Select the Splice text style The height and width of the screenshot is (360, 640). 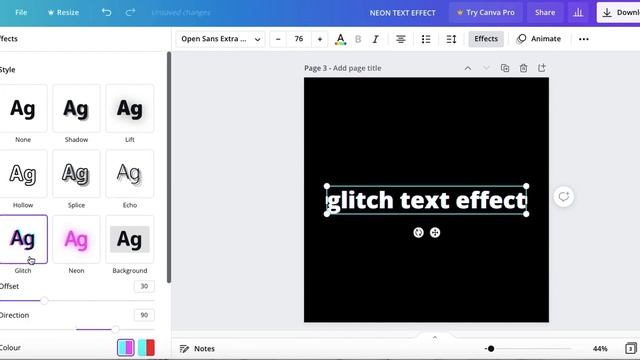[x=76, y=174]
